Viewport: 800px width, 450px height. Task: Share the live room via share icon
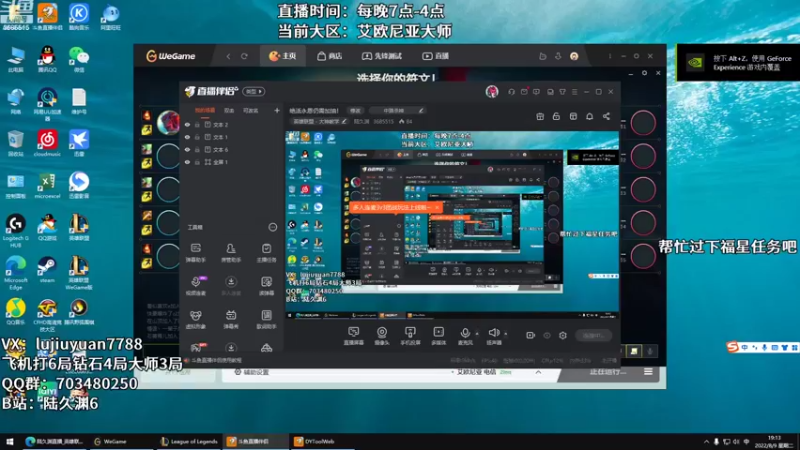tap(606, 116)
